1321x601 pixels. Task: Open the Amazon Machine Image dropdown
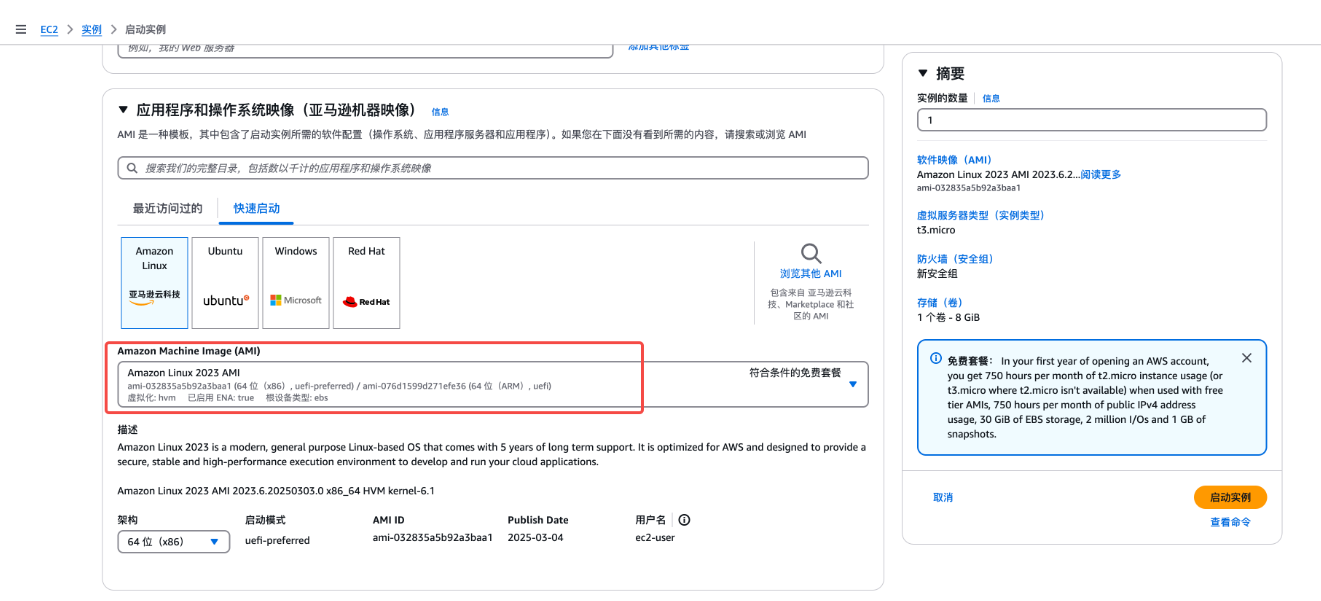[492, 384]
